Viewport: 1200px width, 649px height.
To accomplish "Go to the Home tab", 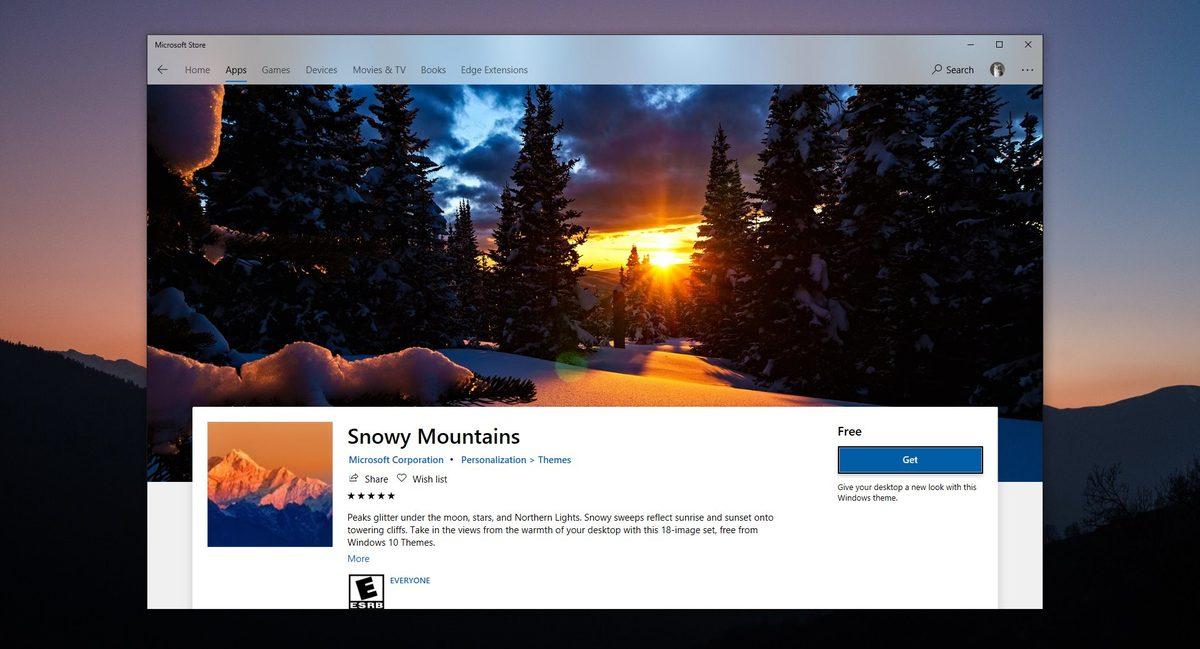I will (197, 69).
